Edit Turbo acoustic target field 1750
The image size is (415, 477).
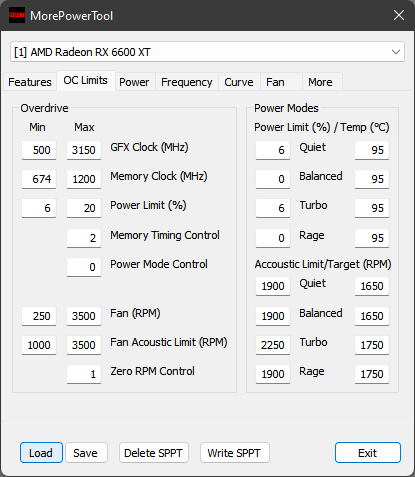click(372, 345)
